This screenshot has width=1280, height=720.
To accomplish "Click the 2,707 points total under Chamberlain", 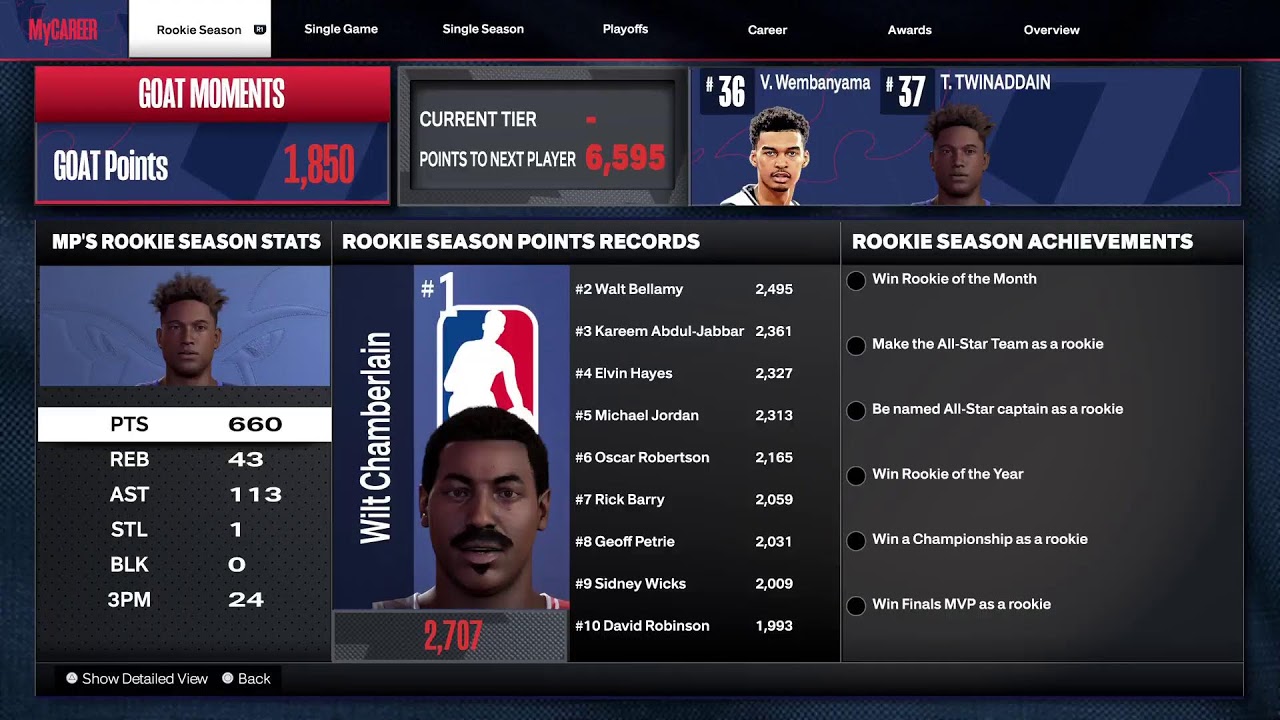I will pos(453,636).
